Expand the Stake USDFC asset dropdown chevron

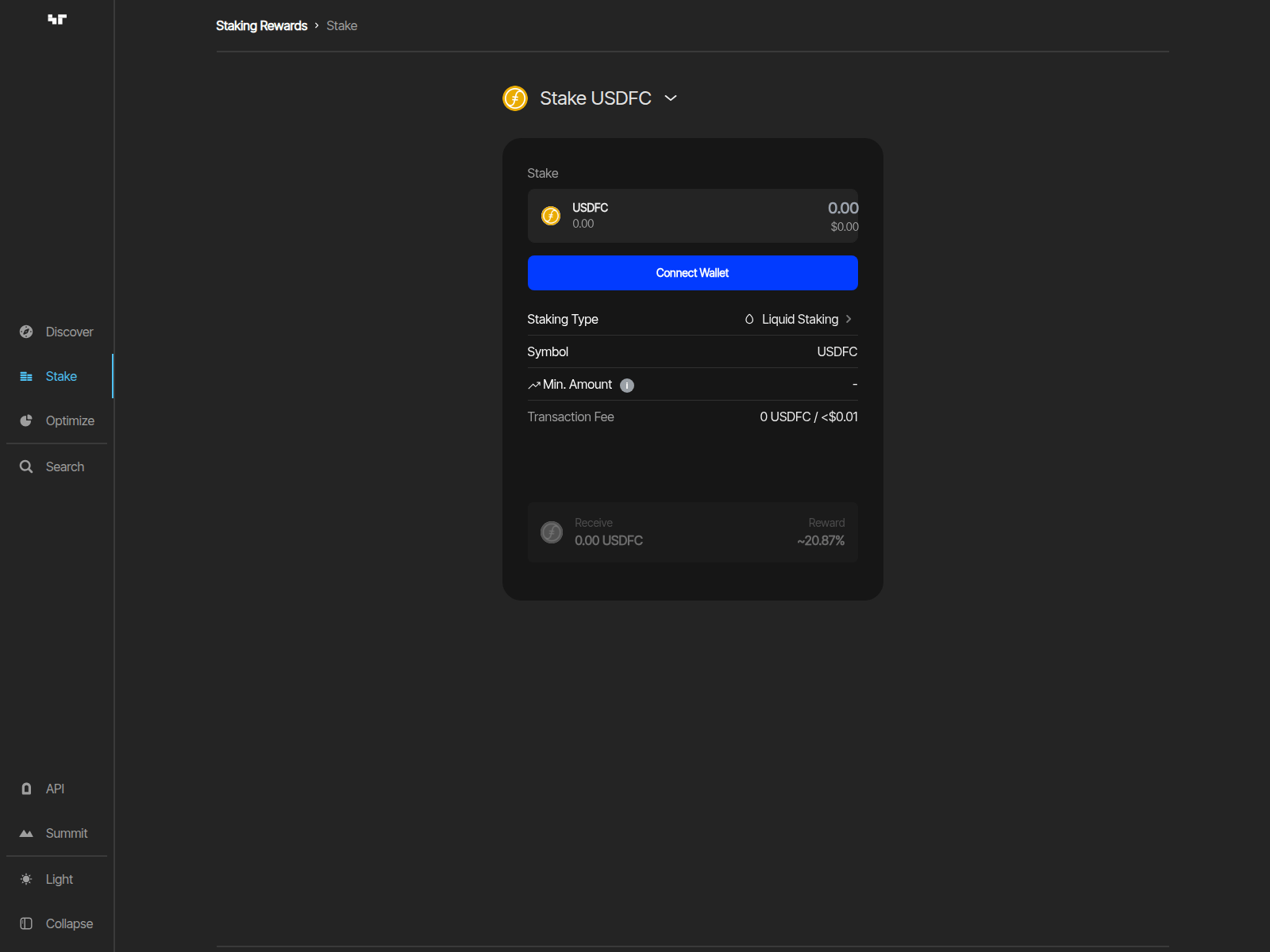tap(671, 98)
